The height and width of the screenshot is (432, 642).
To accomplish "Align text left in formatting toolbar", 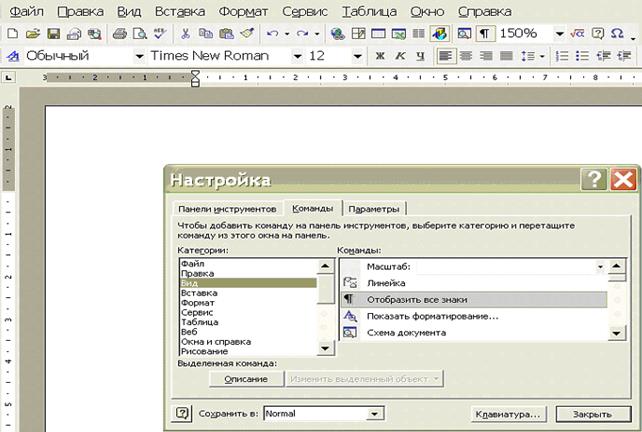I will (445, 56).
